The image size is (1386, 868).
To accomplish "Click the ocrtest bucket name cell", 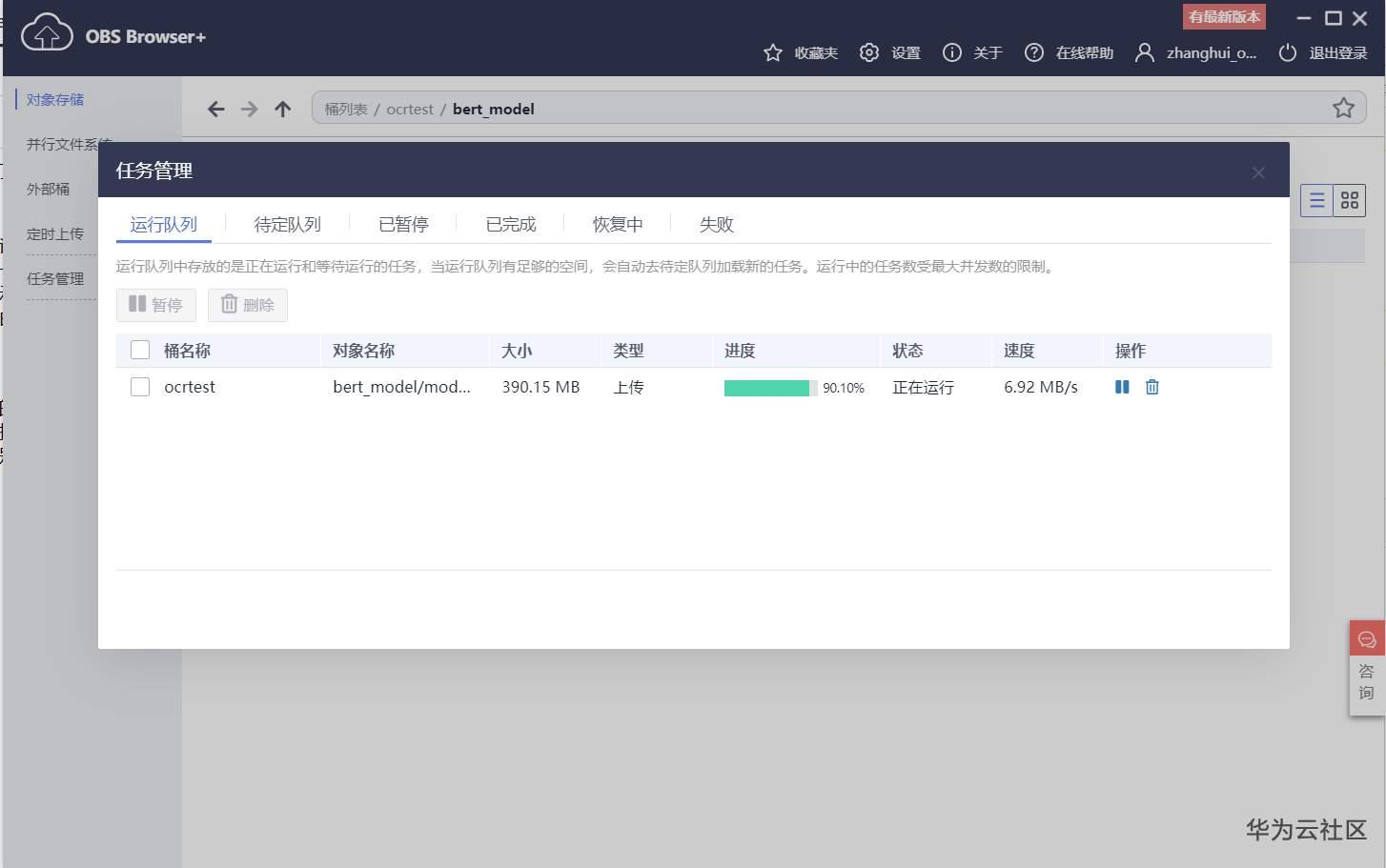I will pyautogui.click(x=190, y=387).
